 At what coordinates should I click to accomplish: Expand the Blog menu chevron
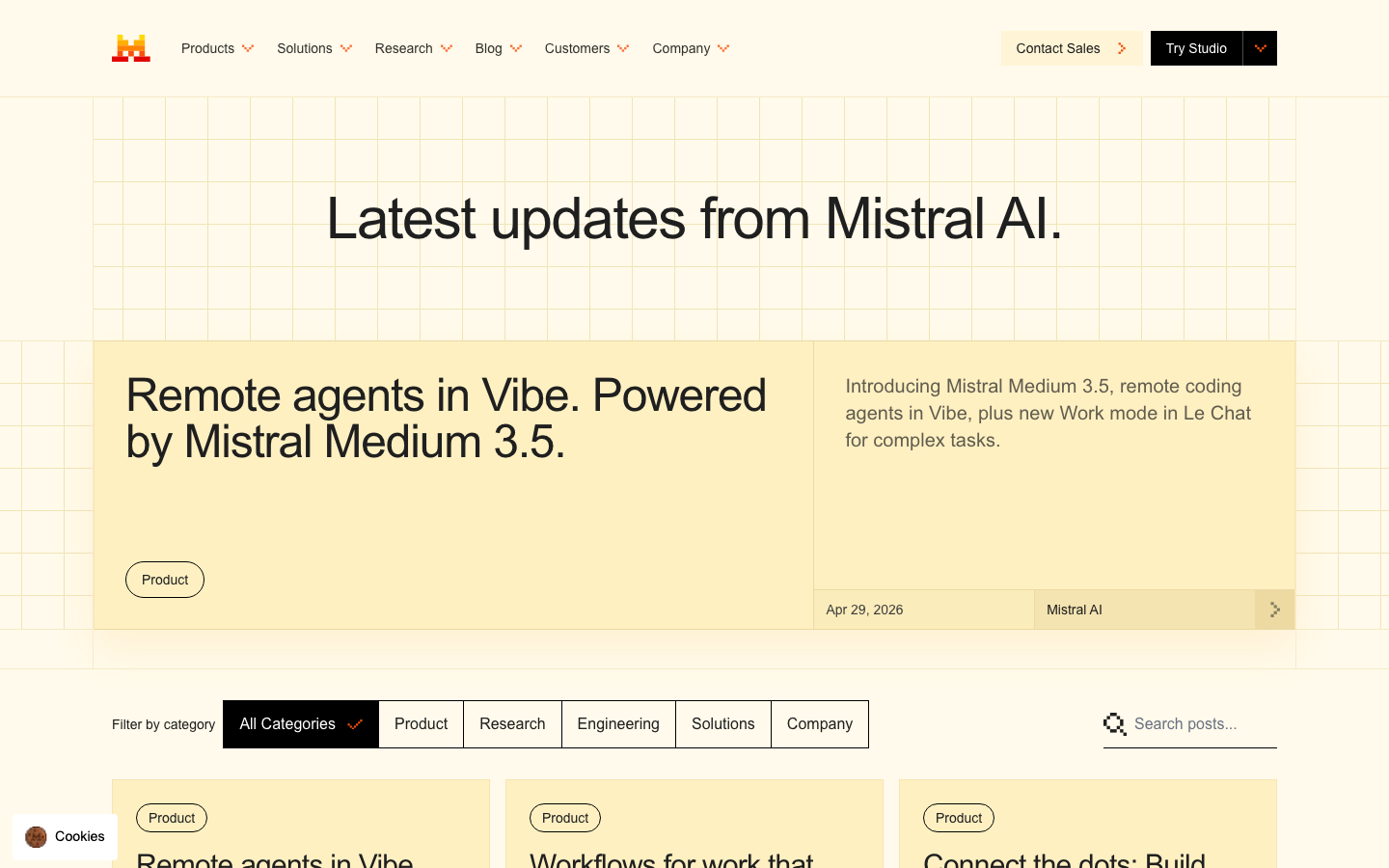[x=516, y=48]
